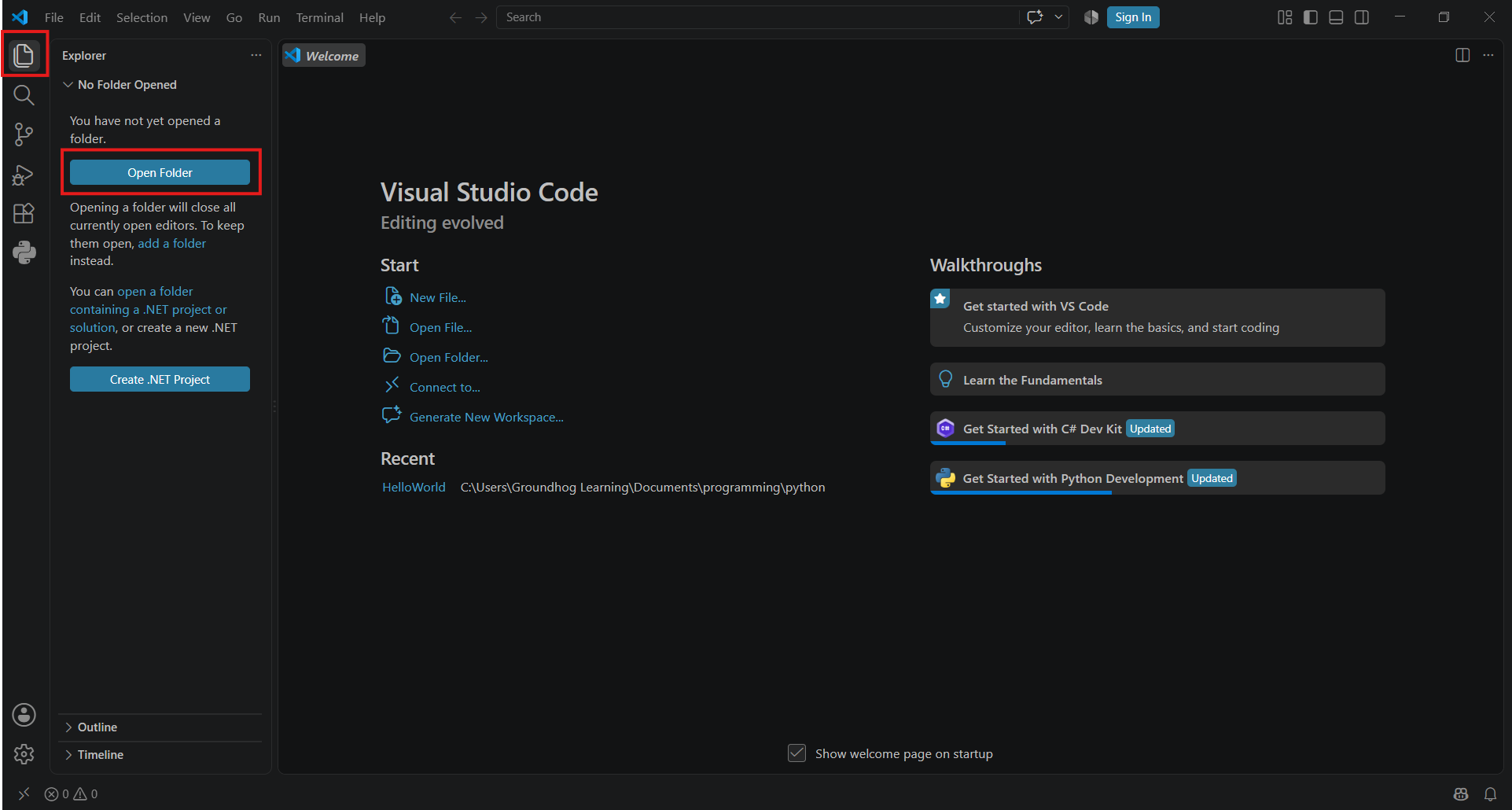Open Get Started with Python Development walkthrough
The height and width of the screenshot is (810, 1512).
[x=1157, y=478]
